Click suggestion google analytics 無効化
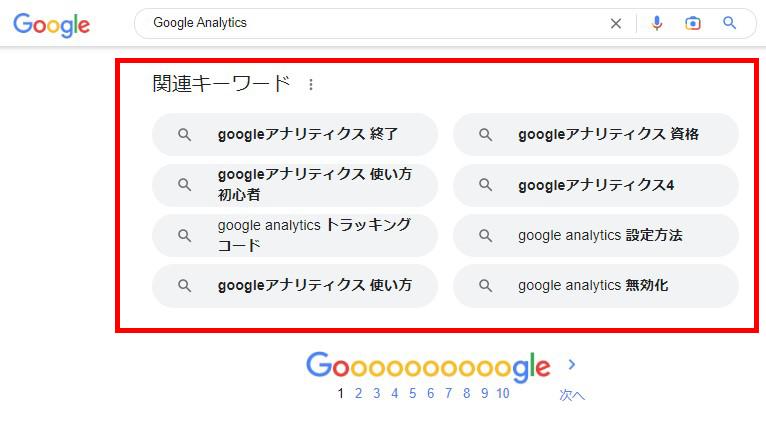The height and width of the screenshot is (423, 766). tap(596, 286)
